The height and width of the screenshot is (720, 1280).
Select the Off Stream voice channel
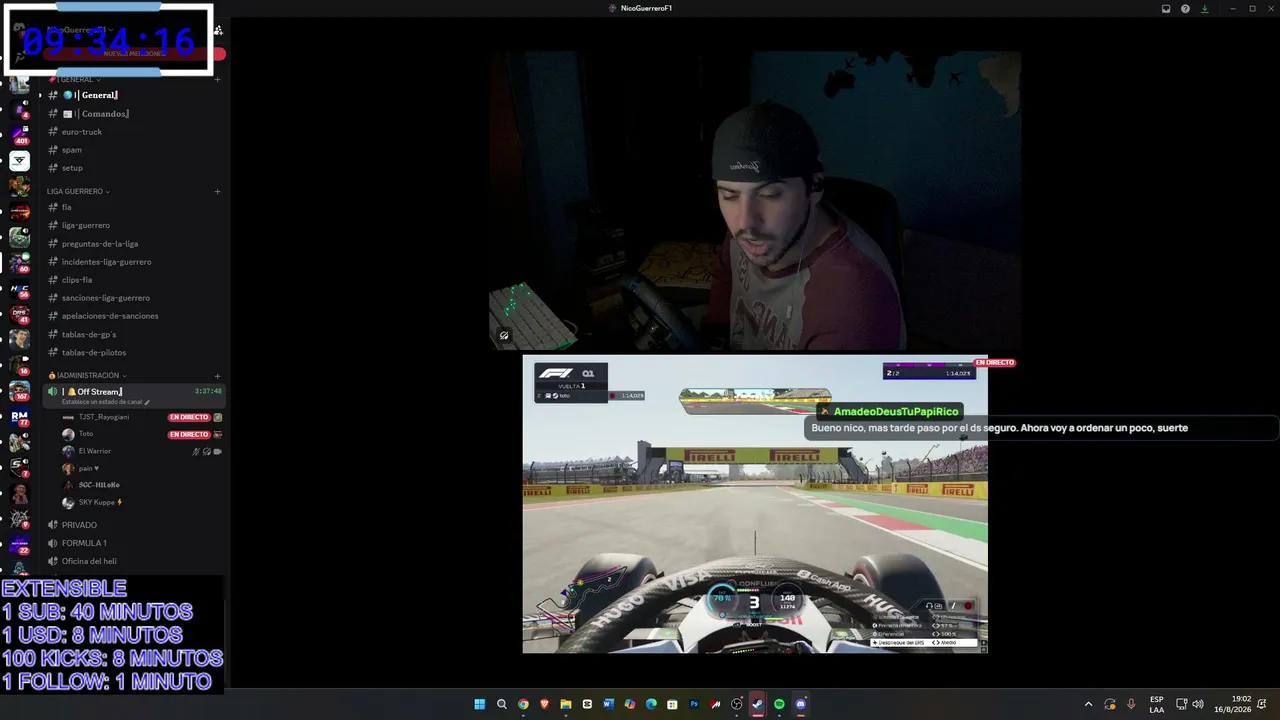pyautogui.click(x=133, y=395)
